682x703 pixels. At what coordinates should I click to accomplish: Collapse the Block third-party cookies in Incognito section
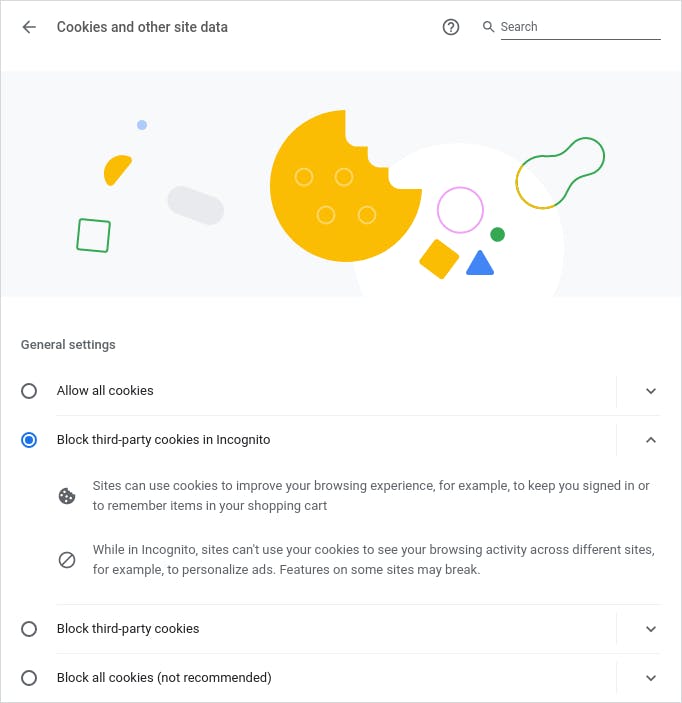tap(651, 440)
